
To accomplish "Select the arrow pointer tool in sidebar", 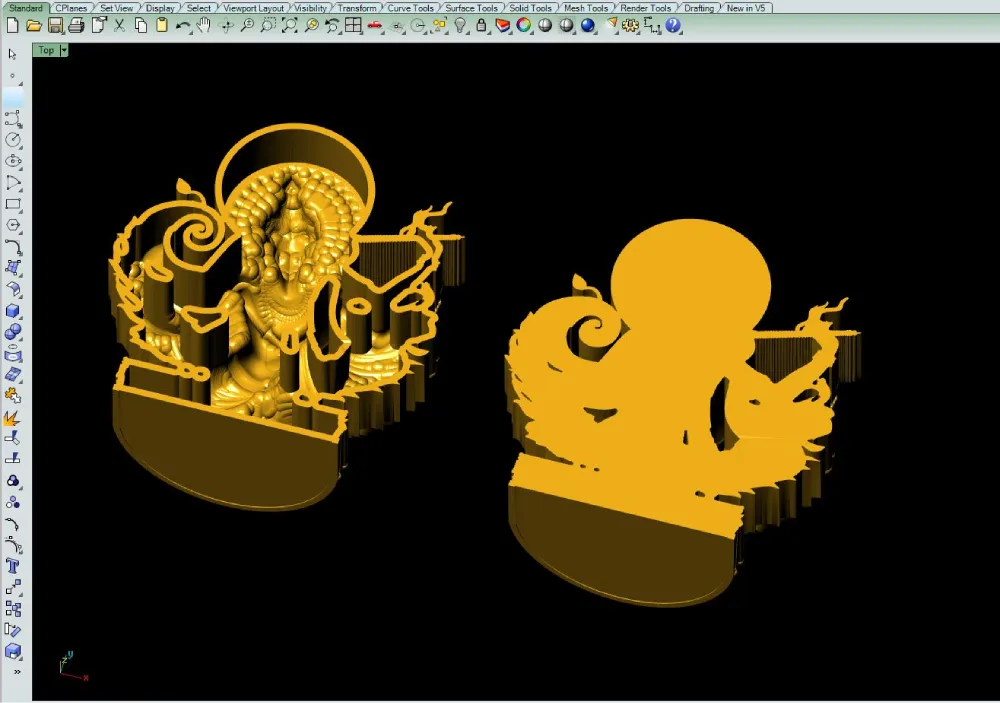I will [13, 54].
